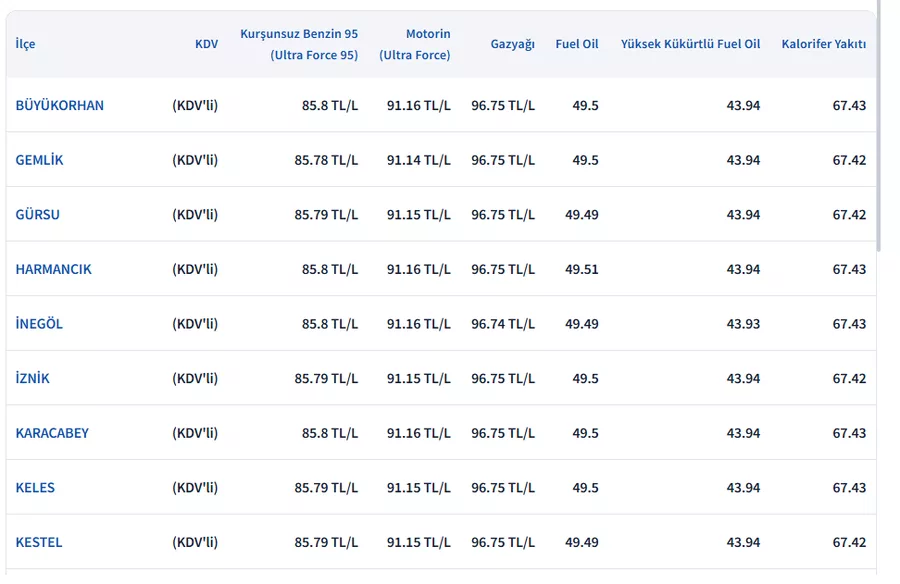Click the (KDV'li) label in KESTEL row
The height and width of the screenshot is (584, 900).
point(195,542)
